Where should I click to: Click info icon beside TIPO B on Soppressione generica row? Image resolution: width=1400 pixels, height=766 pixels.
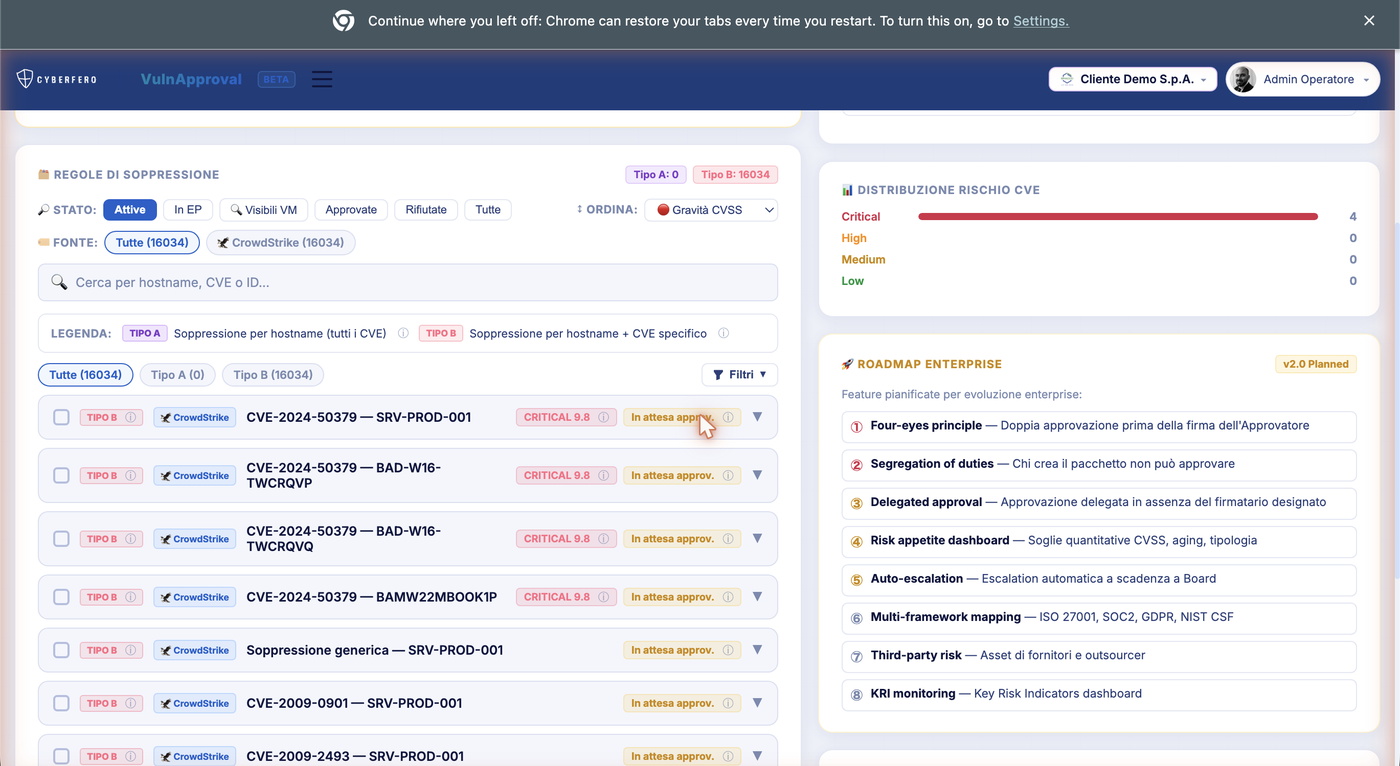pos(131,650)
